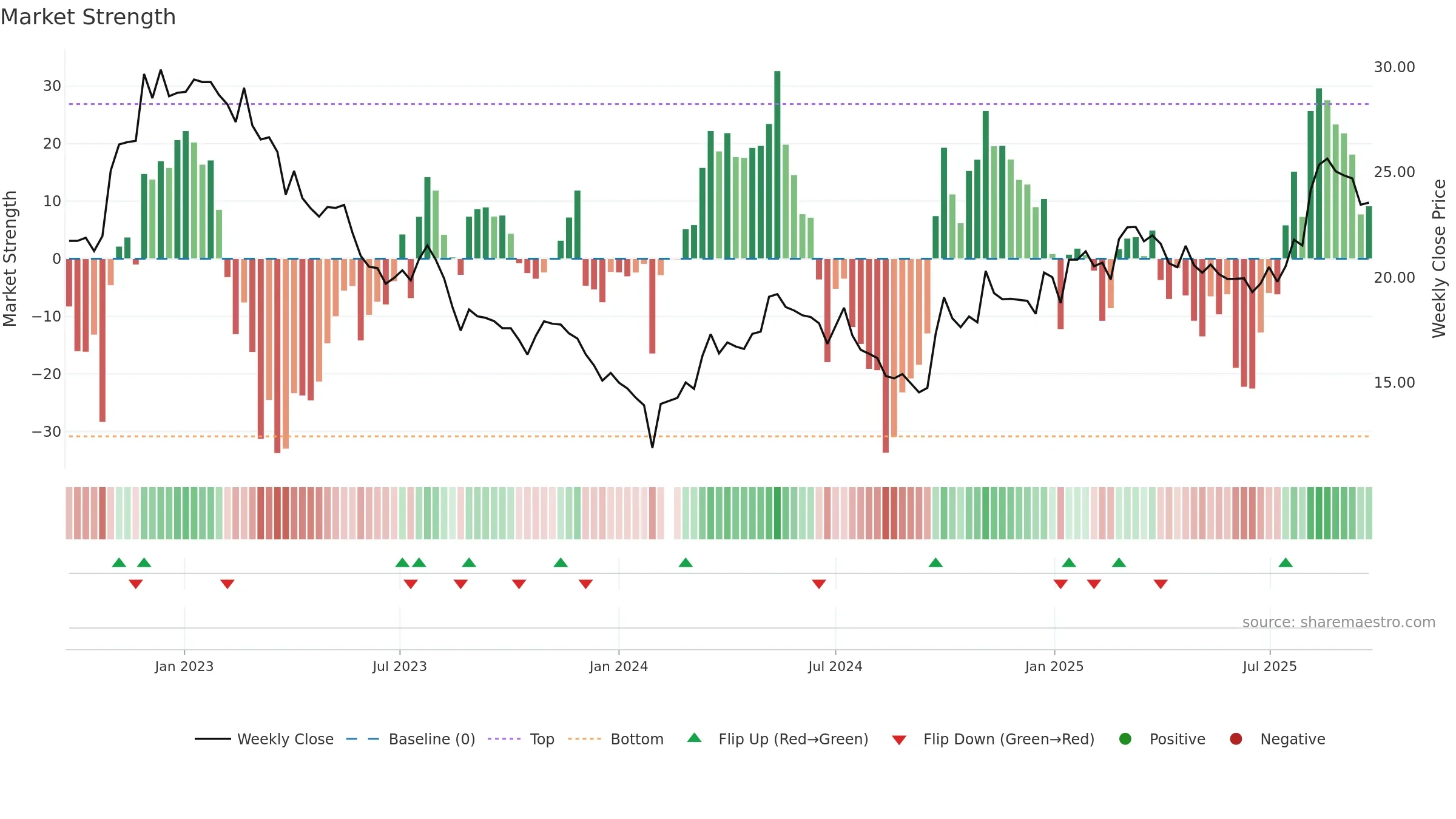1456x819 pixels.
Task: Toggle the 'Flip Up (Red→Green)' legend label
Action: pyautogui.click(x=794, y=739)
